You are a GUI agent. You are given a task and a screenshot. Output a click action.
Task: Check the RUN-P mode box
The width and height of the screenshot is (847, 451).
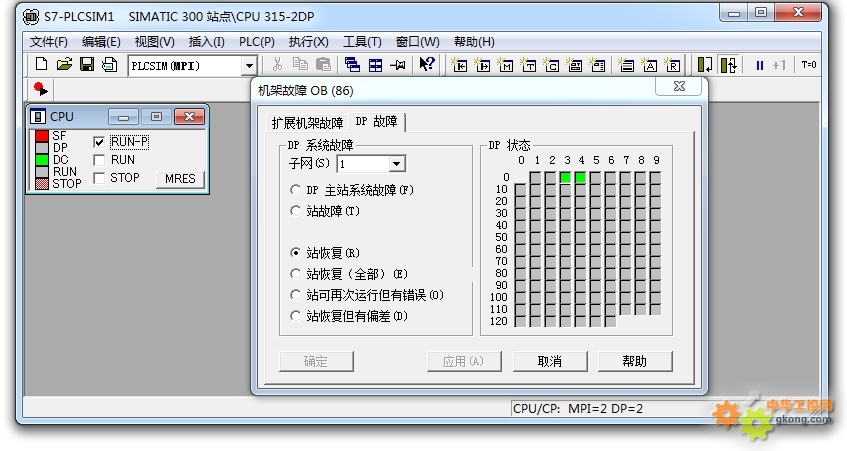[99, 142]
